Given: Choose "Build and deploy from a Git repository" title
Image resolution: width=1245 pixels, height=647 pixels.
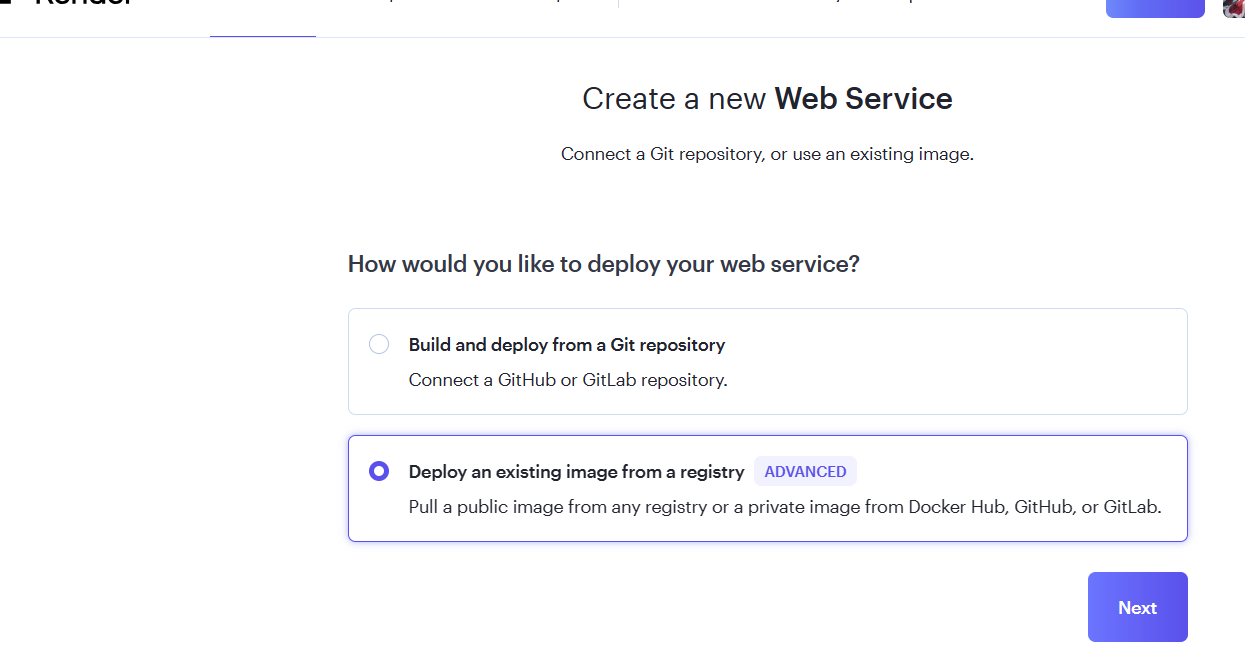Looking at the screenshot, I should (567, 345).
